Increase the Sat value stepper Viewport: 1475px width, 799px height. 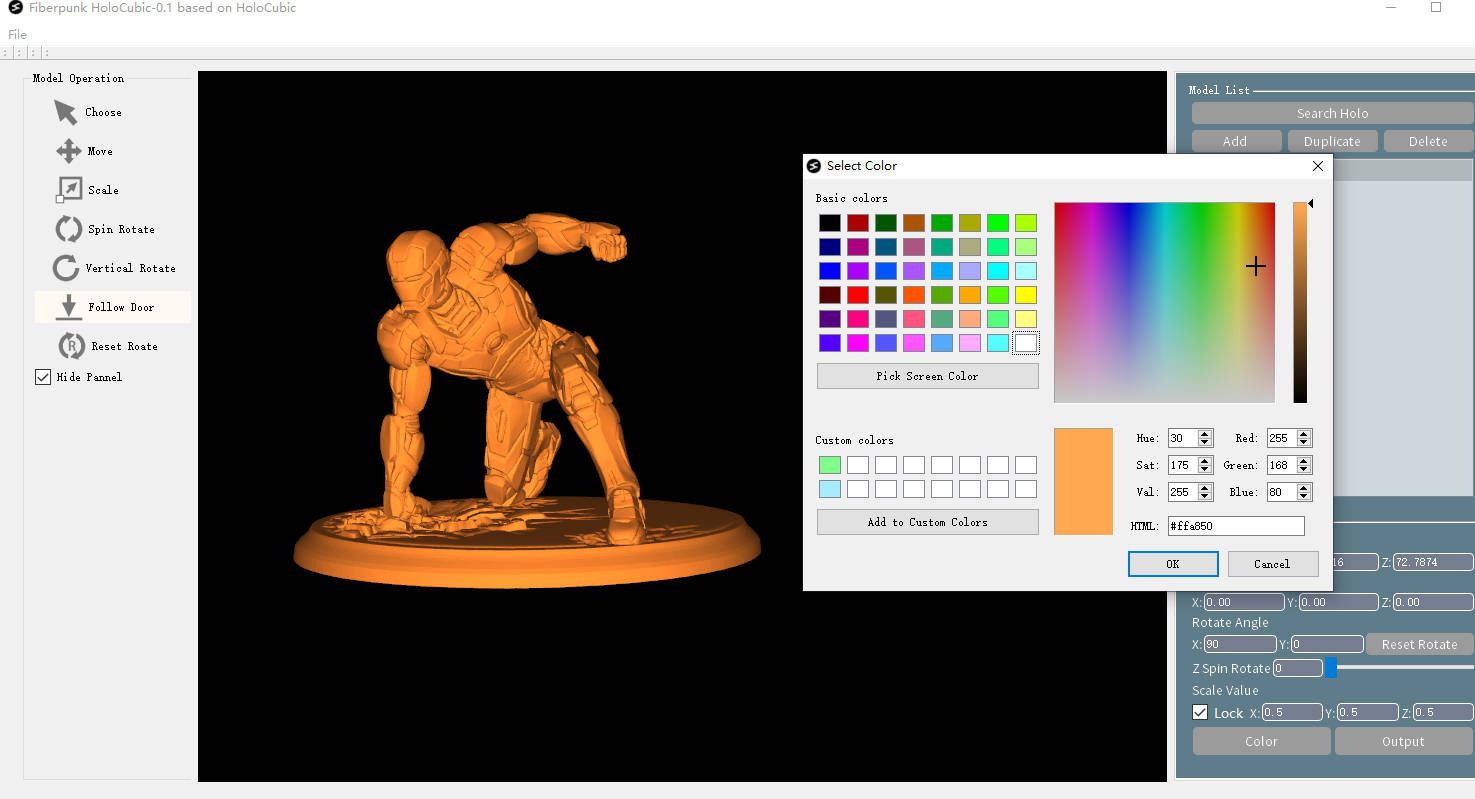(1205, 461)
